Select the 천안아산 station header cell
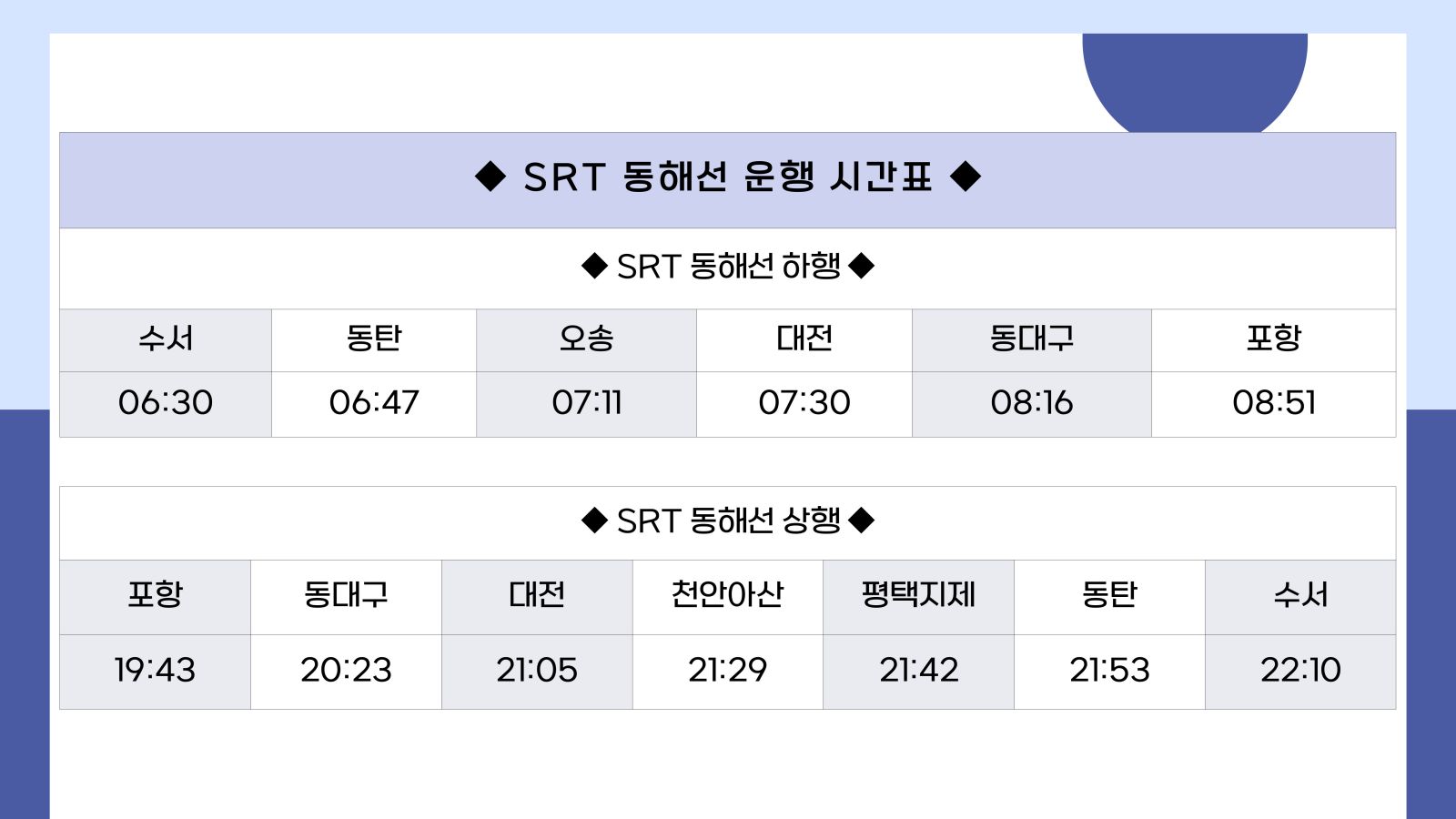This screenshot has width=1456, height=819. (x=727, y=595)
